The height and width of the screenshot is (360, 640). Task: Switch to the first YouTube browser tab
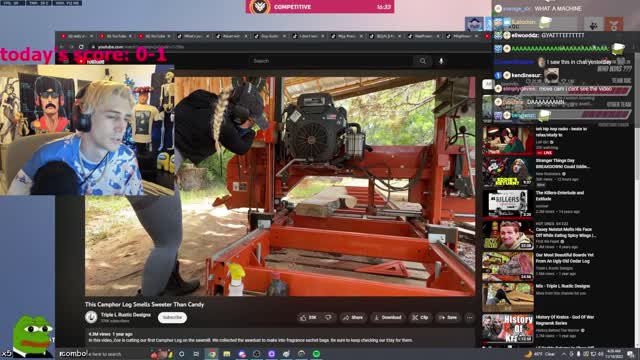77,36
